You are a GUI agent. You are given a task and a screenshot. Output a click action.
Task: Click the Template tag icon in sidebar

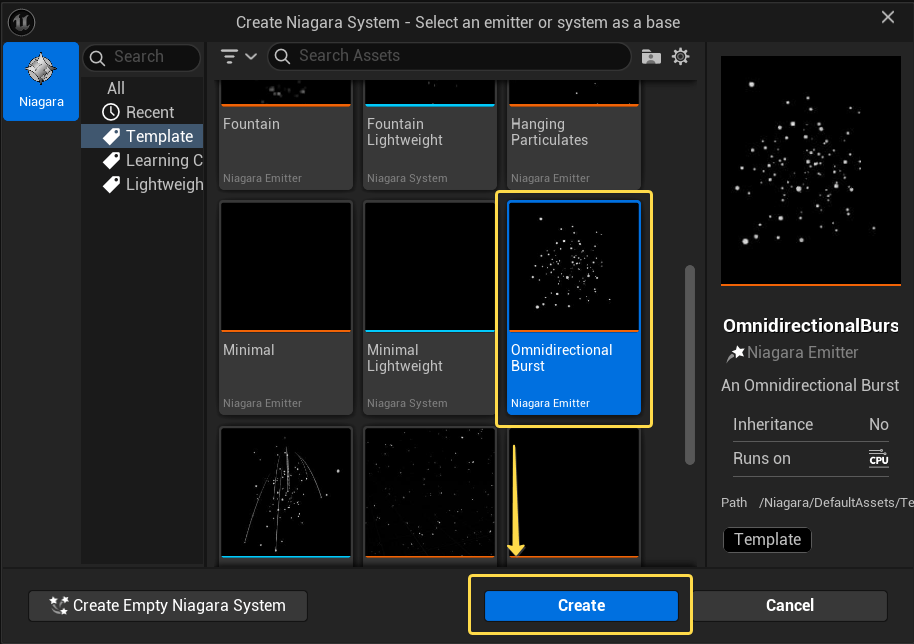pyautogui.click(x=111, y=136)
